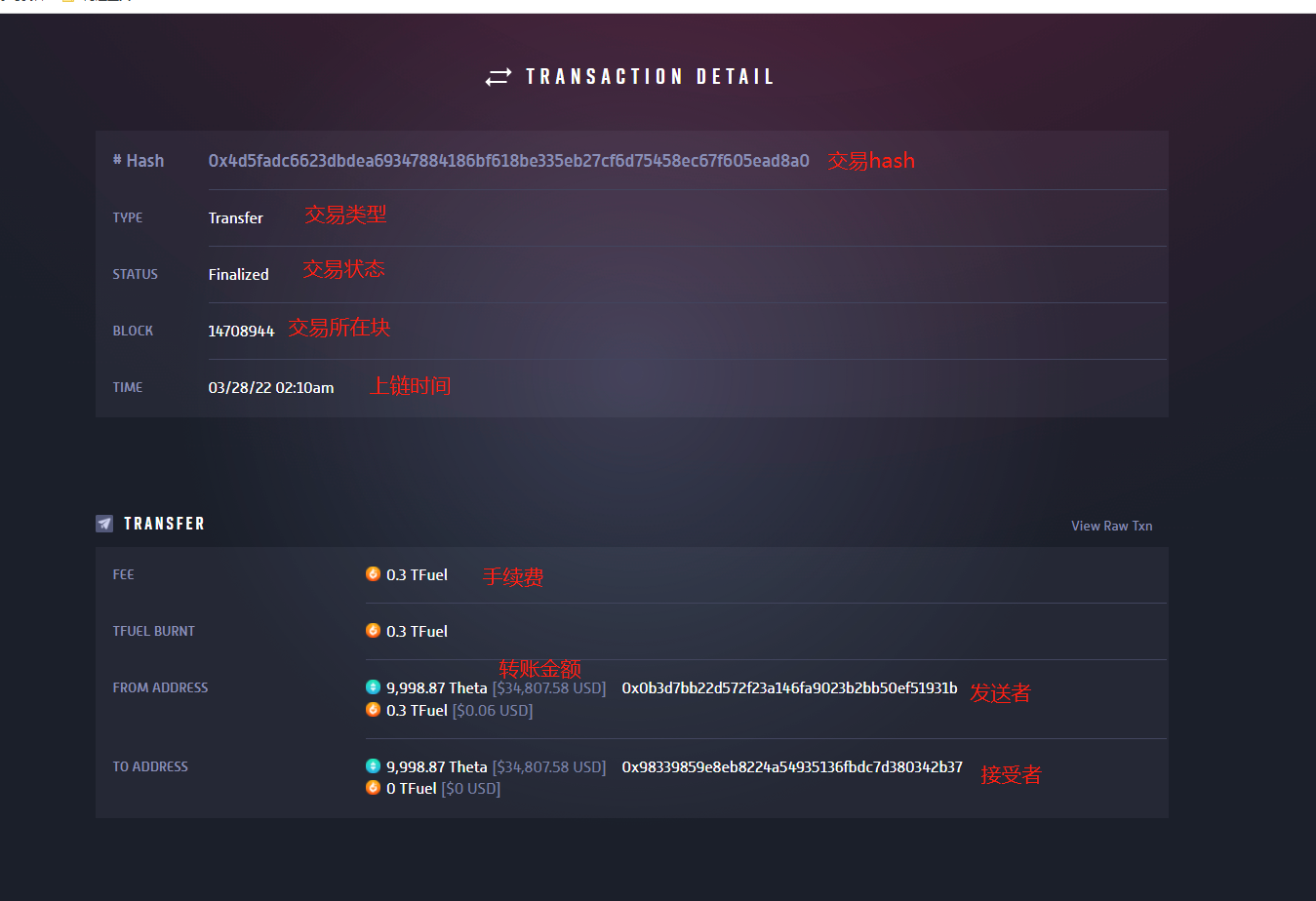Open sender address 0x0b3d7bb22d572f23a146fa9023b2bb50ef51931b
1316x901 pixels.
tap(790, 688)
